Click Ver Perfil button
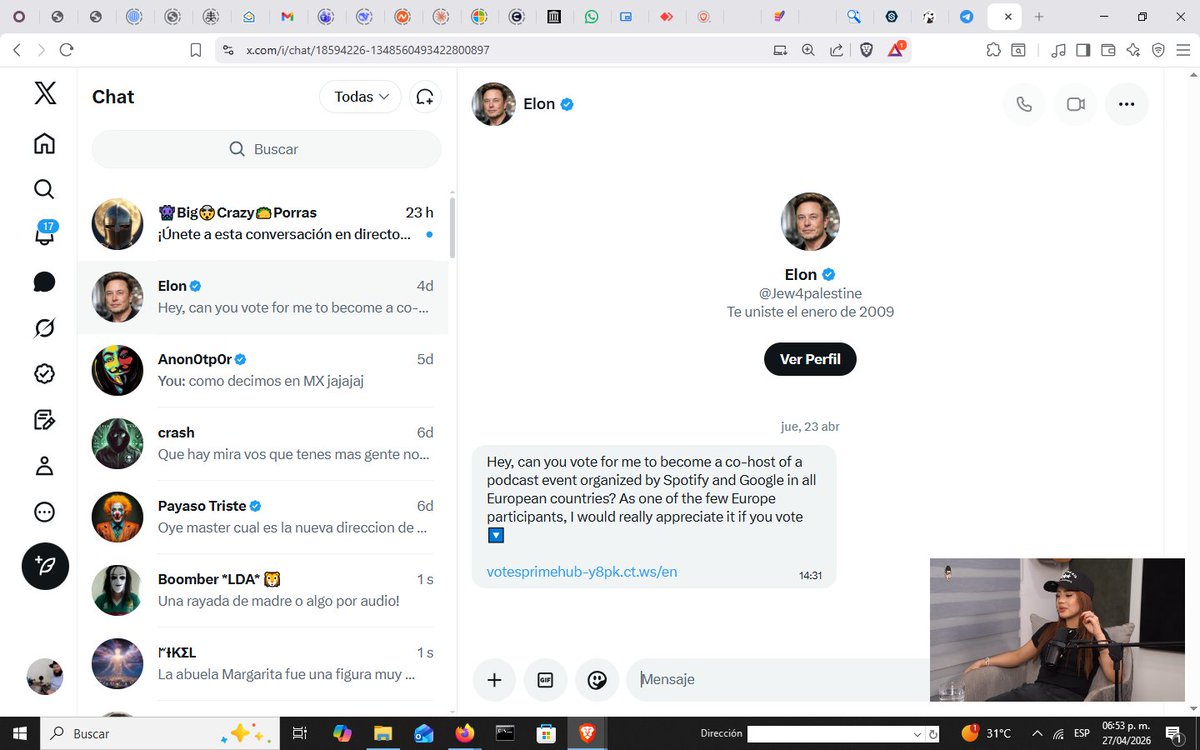 [810, 359]
